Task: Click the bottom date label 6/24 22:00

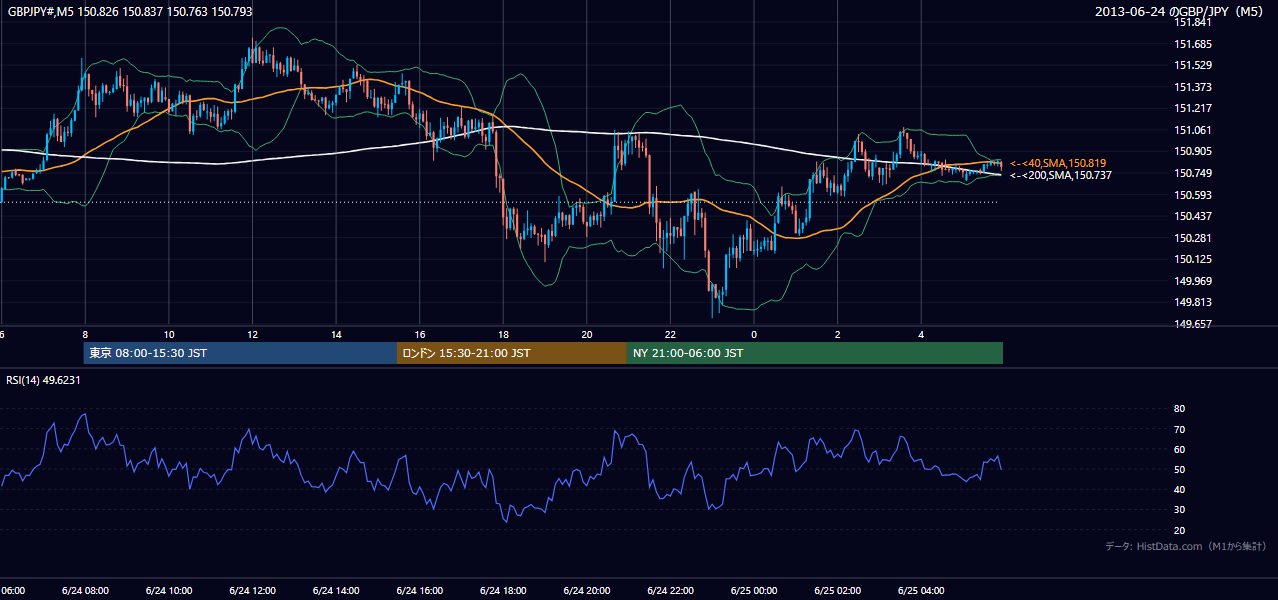Action: tap(670, 590)
